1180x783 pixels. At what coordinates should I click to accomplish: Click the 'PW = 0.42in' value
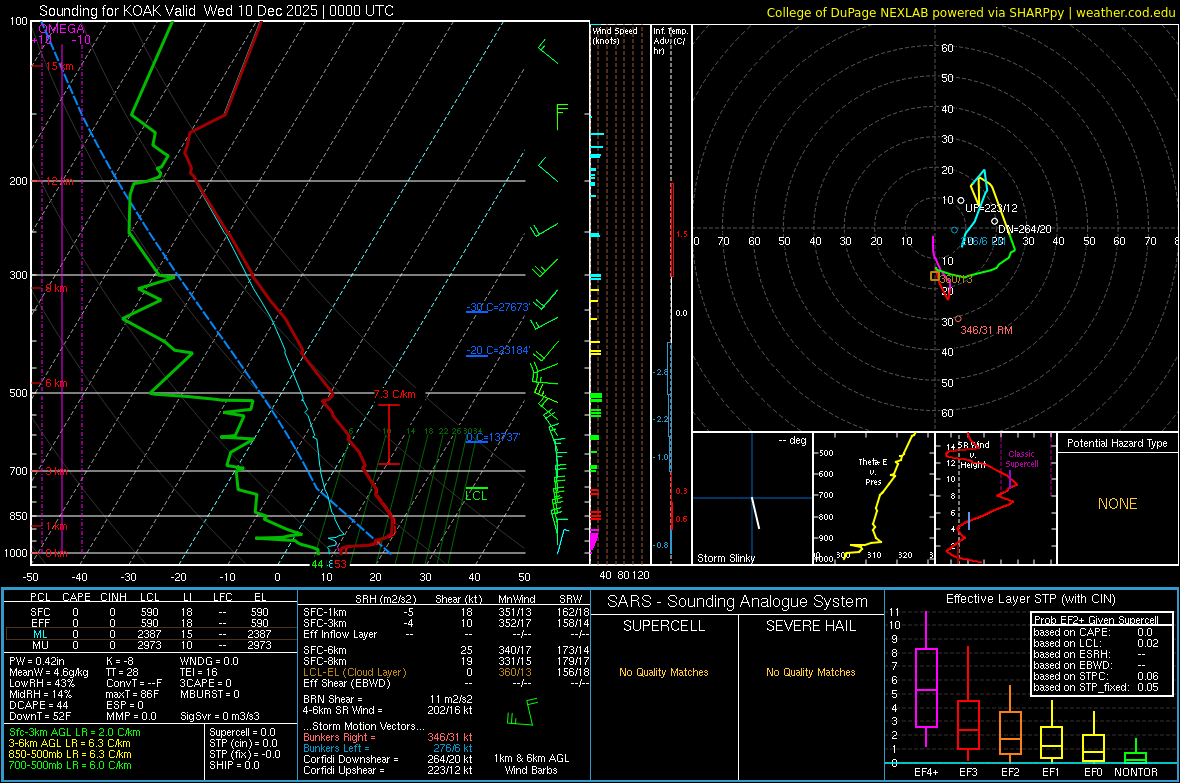coord(37,661)
